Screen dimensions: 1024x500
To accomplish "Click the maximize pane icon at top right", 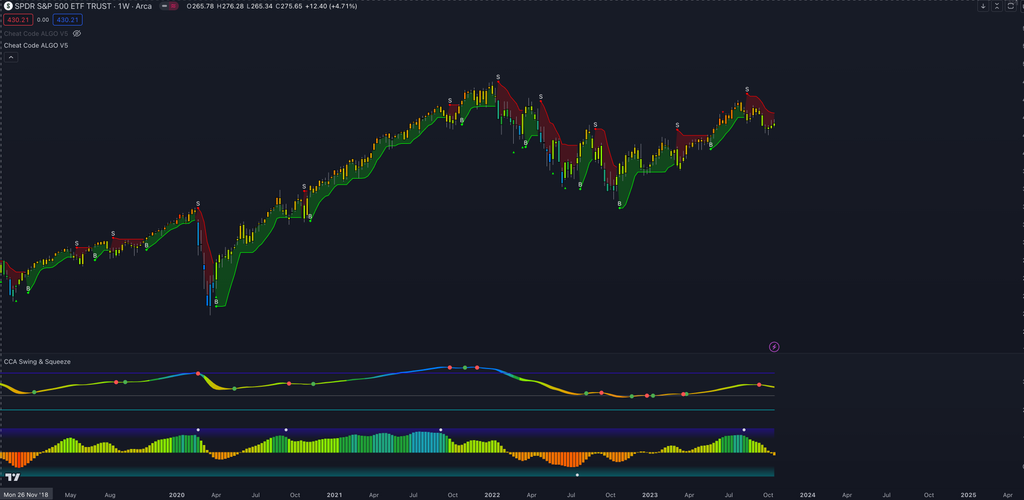I will coord(1012,7).
